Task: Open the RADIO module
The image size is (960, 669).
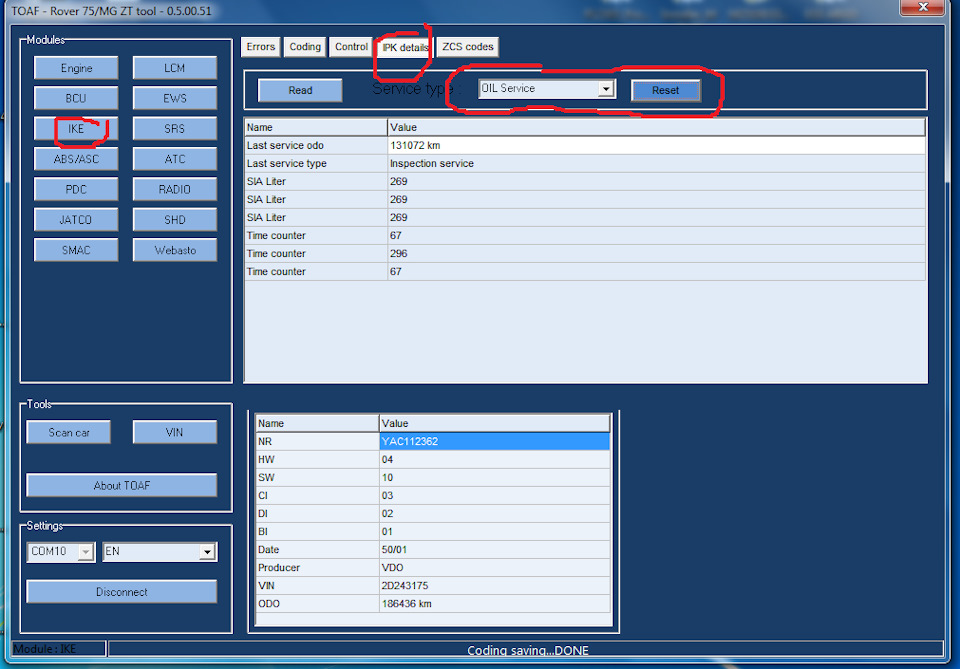Action: (x=174, y=189)
